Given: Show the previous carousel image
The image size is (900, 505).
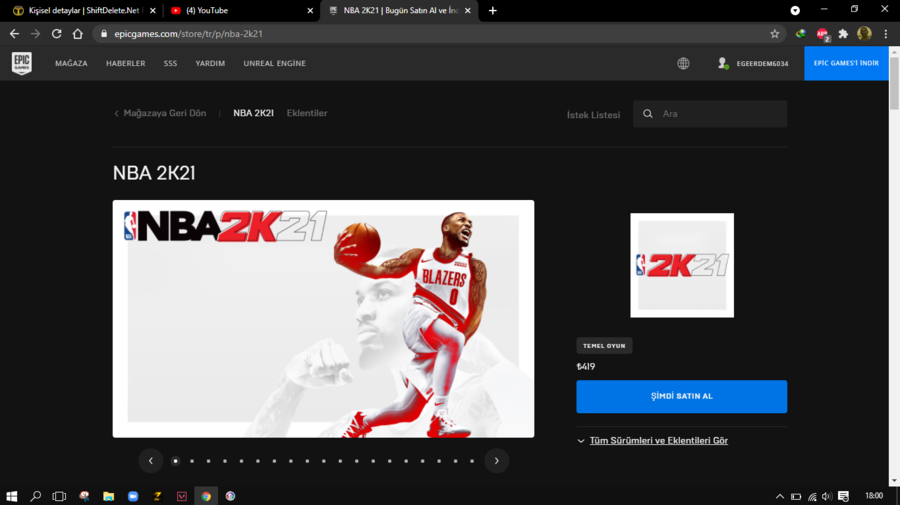Looking at the screenshot, I should 151,461.
